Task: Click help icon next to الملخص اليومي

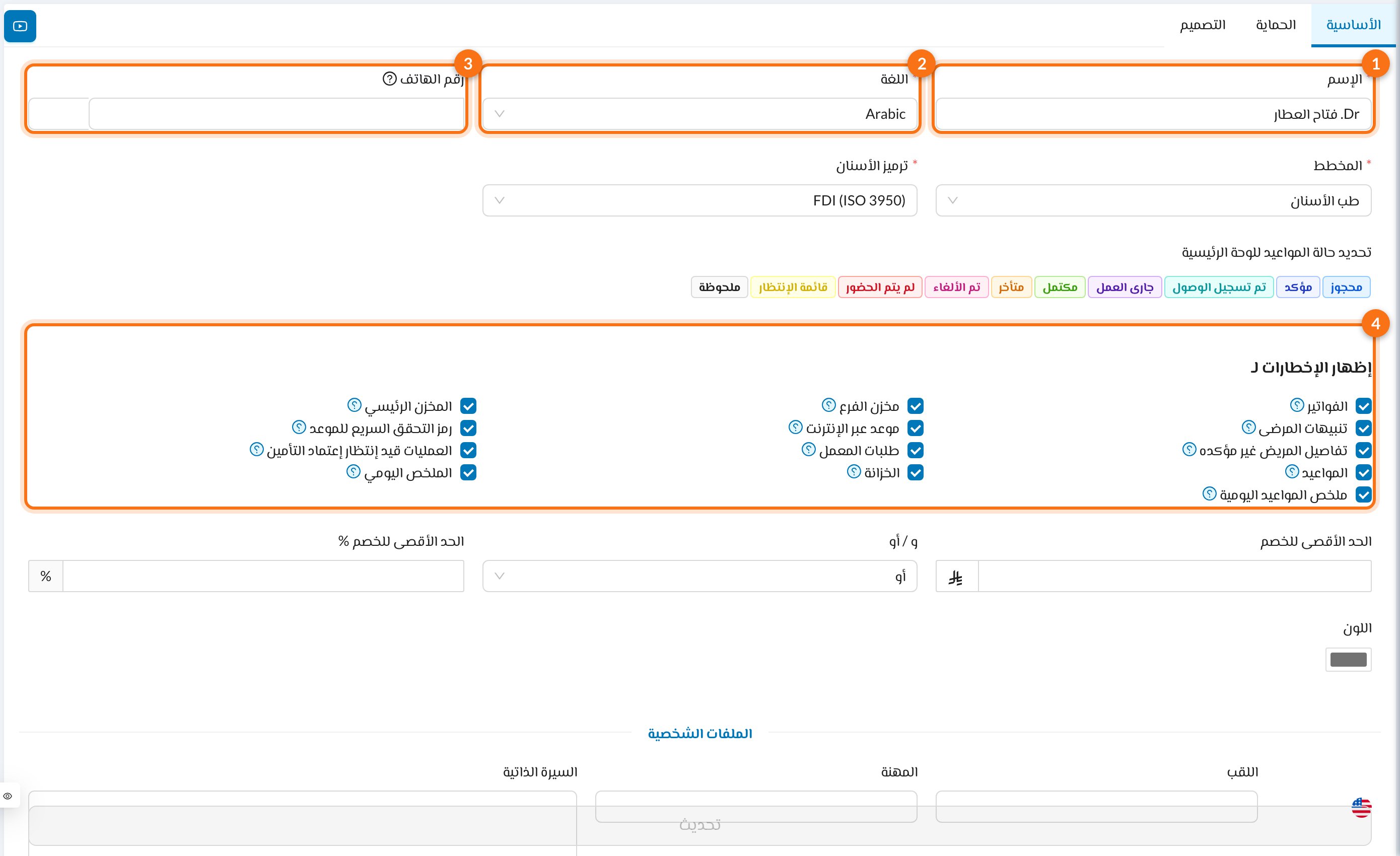Action: (354, 471)
